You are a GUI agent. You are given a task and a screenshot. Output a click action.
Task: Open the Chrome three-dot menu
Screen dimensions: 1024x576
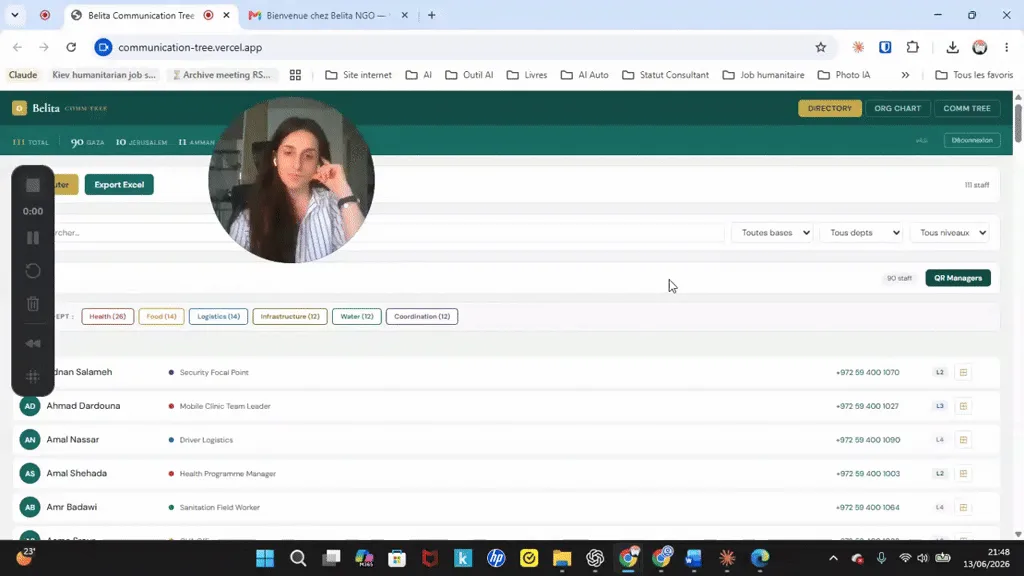[1006, 47]
